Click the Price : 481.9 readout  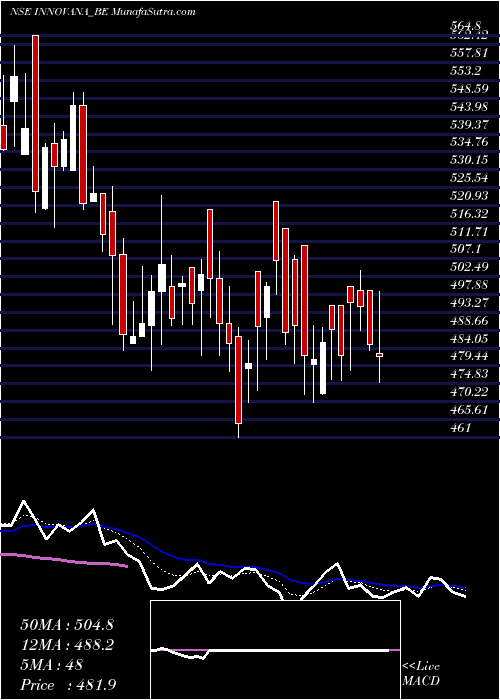click(69, 685)
